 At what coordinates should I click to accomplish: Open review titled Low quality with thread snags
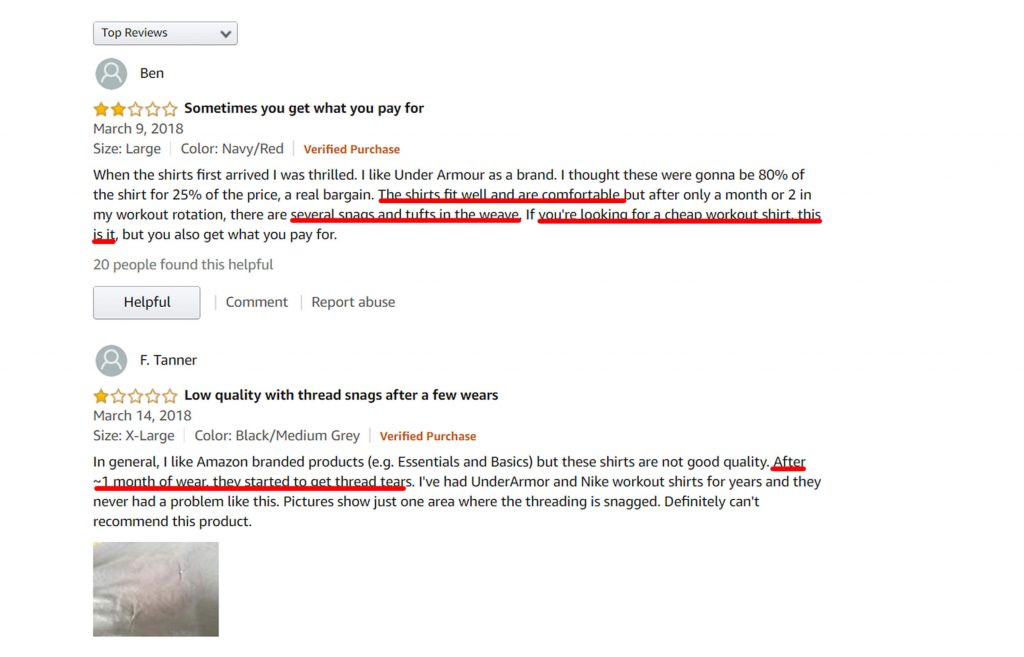(x=341, y=395)
